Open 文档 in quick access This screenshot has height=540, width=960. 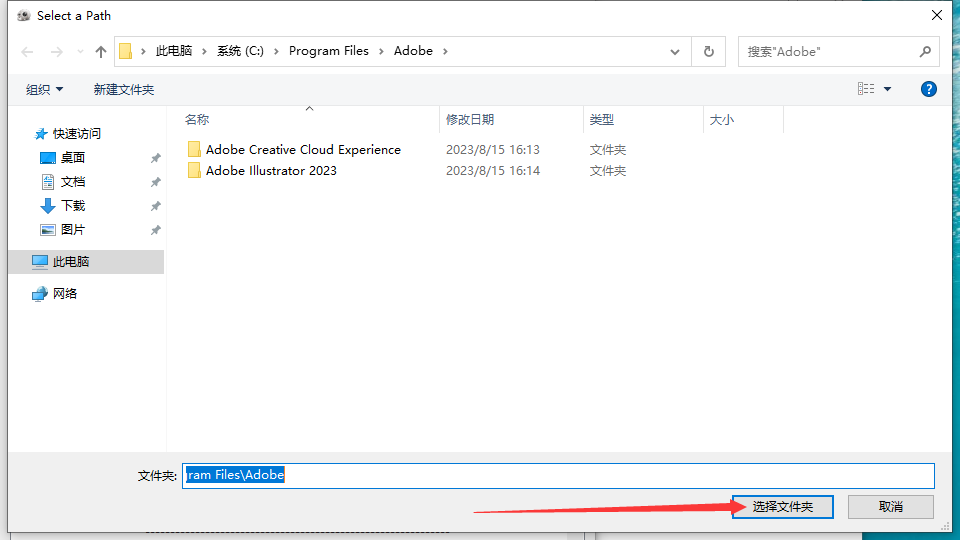click(73, 182)
